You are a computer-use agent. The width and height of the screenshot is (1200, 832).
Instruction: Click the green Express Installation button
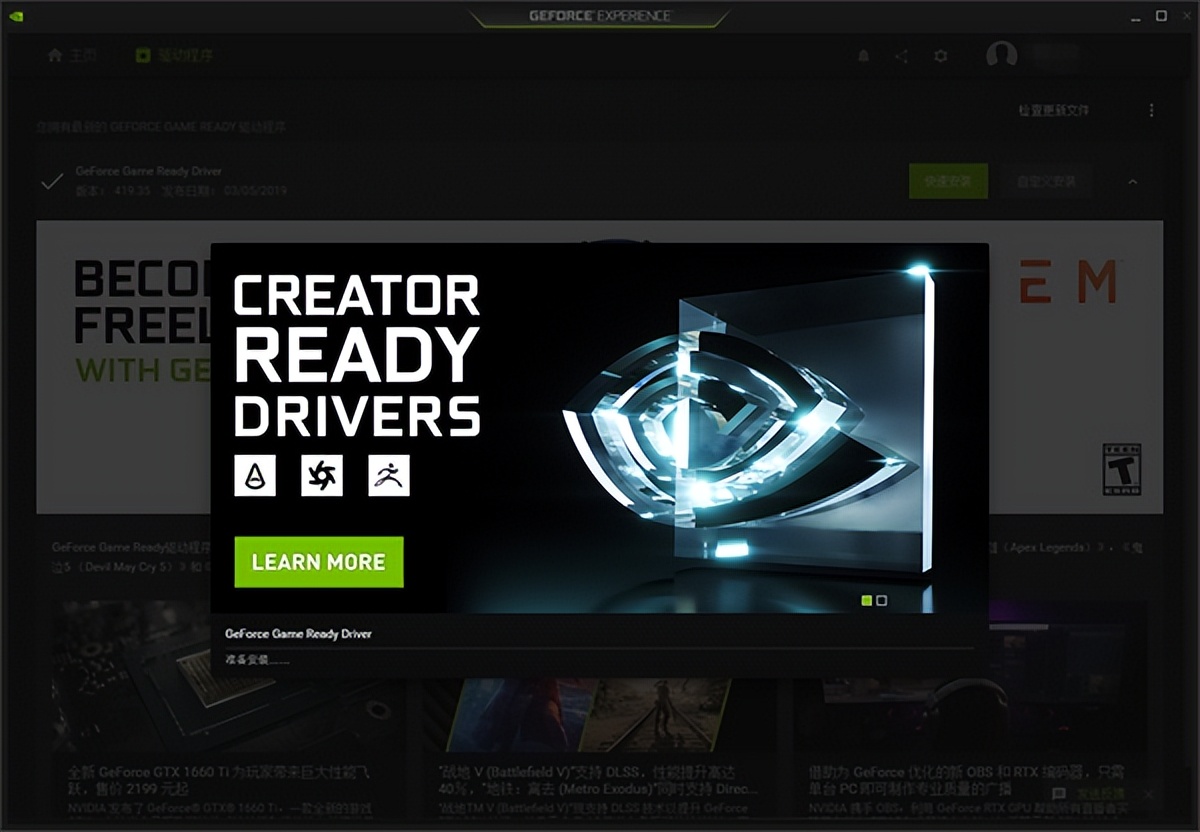pyautogui.click(x=948, y=181)
